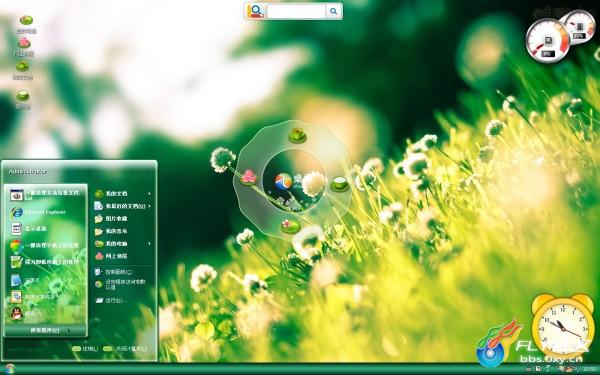Click the colorful ball at circular dock center
Viewport: 600px width, 375px height.
283,181
